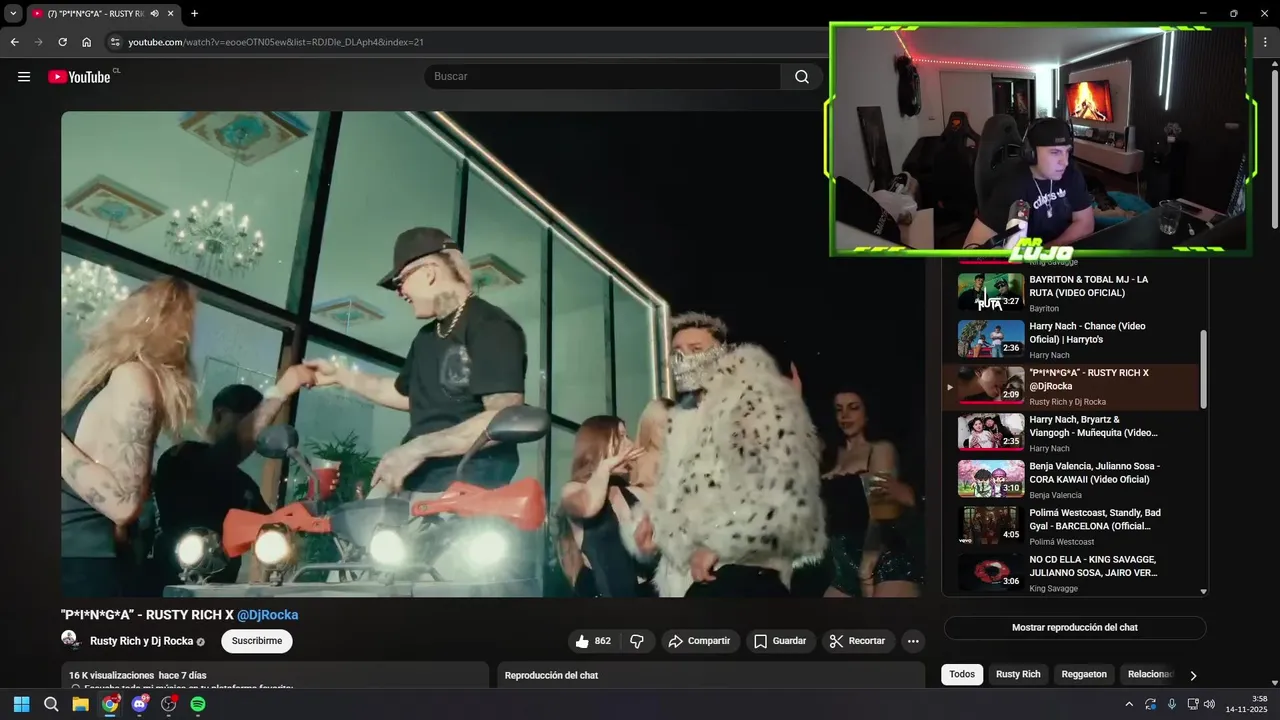Subscribe via the Suscribirme button
Image resolution: width=1280 pixels, height=720 pixels.
(257, 641)
